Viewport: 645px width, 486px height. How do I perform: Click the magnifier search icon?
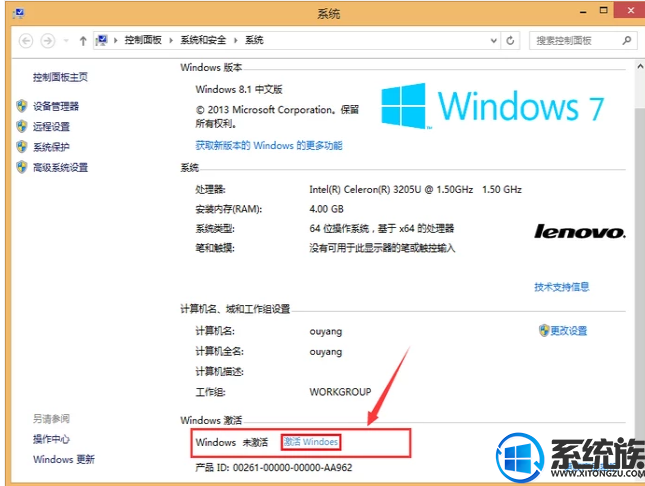click(x=626, y=40)
